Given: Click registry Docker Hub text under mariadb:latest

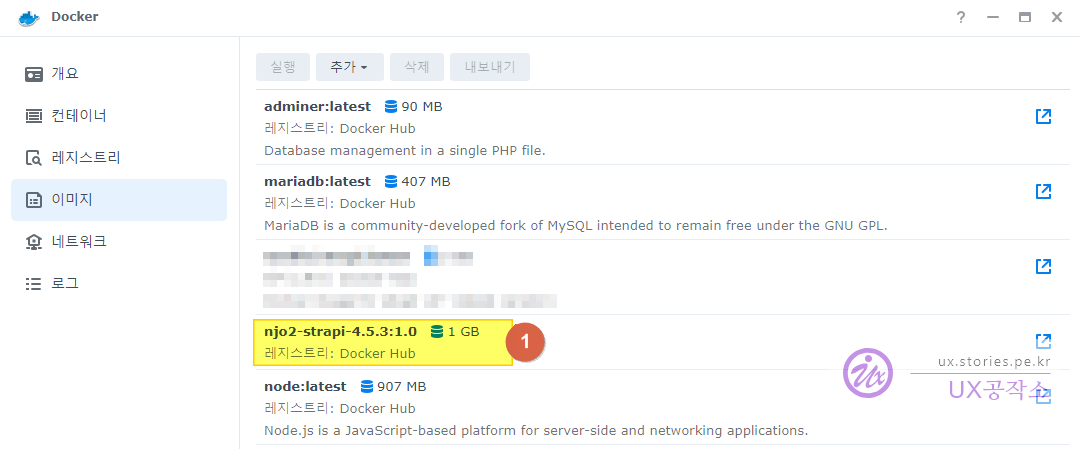Looking at the screenshot, I should tap(340, 204).
